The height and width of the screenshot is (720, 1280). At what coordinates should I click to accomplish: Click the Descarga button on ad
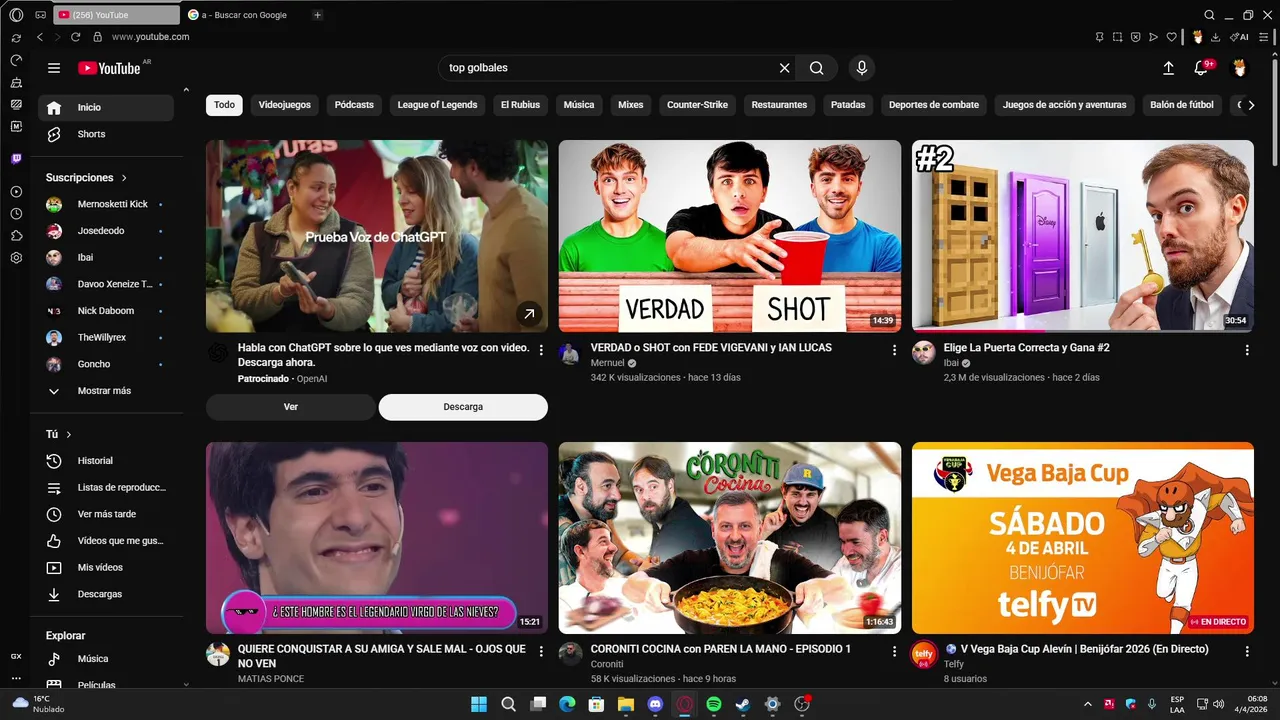[x=463, y=407]
